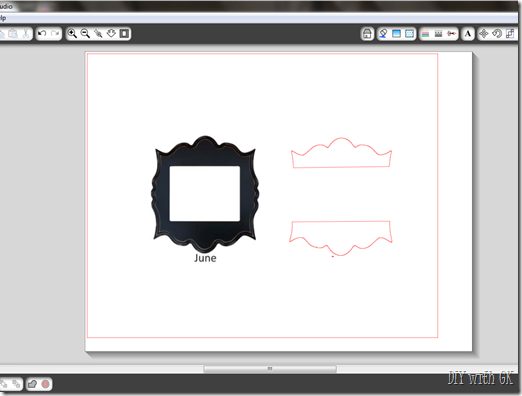Activate the Pan hand tool
Screen dimensions: 522x396
pyautogui.click(x=111, y=33)
